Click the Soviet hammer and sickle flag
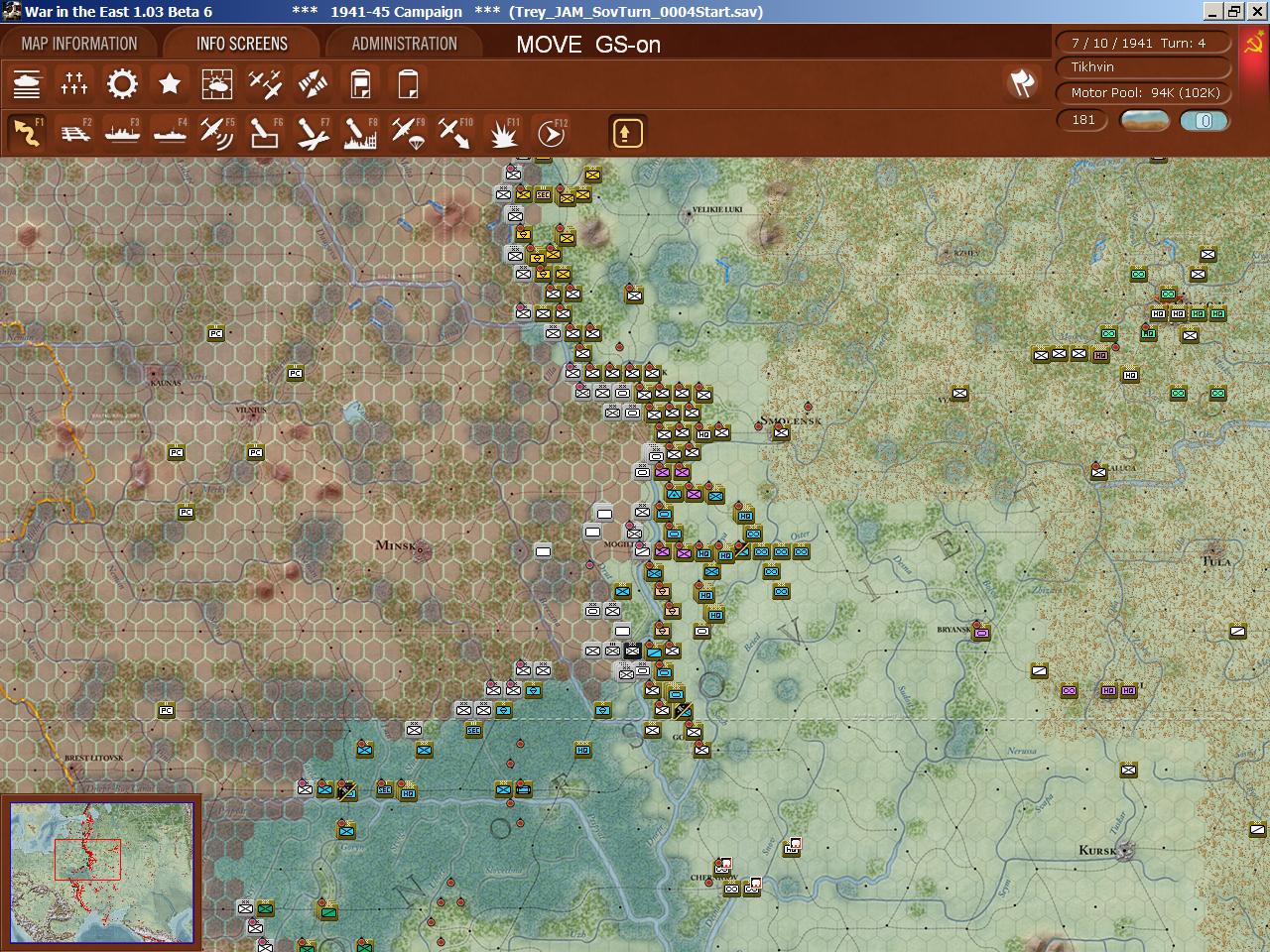Image resolution: width=1270 pixels, height=952 pixels. point(1253,45)
